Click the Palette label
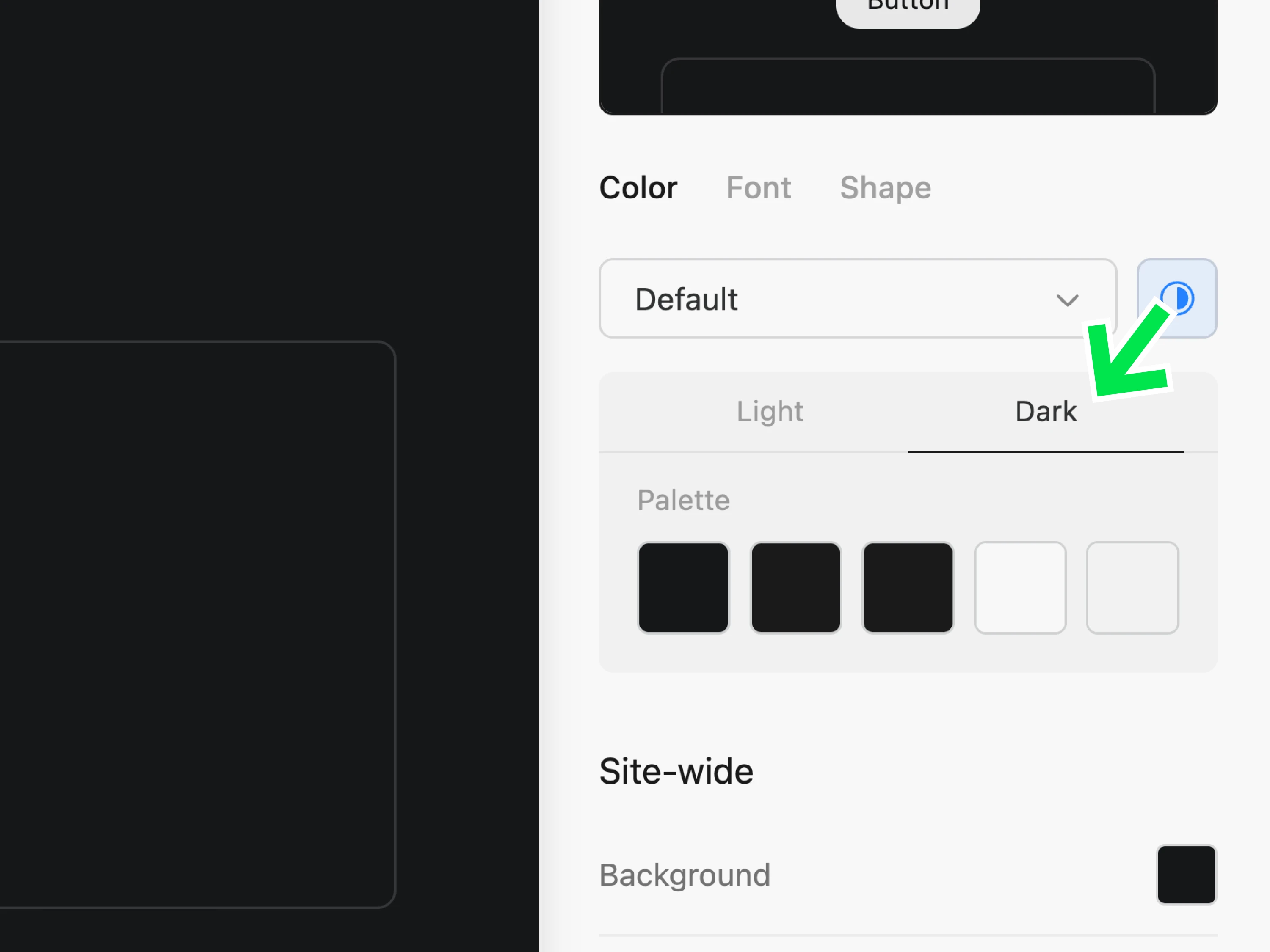 (683, 500)
